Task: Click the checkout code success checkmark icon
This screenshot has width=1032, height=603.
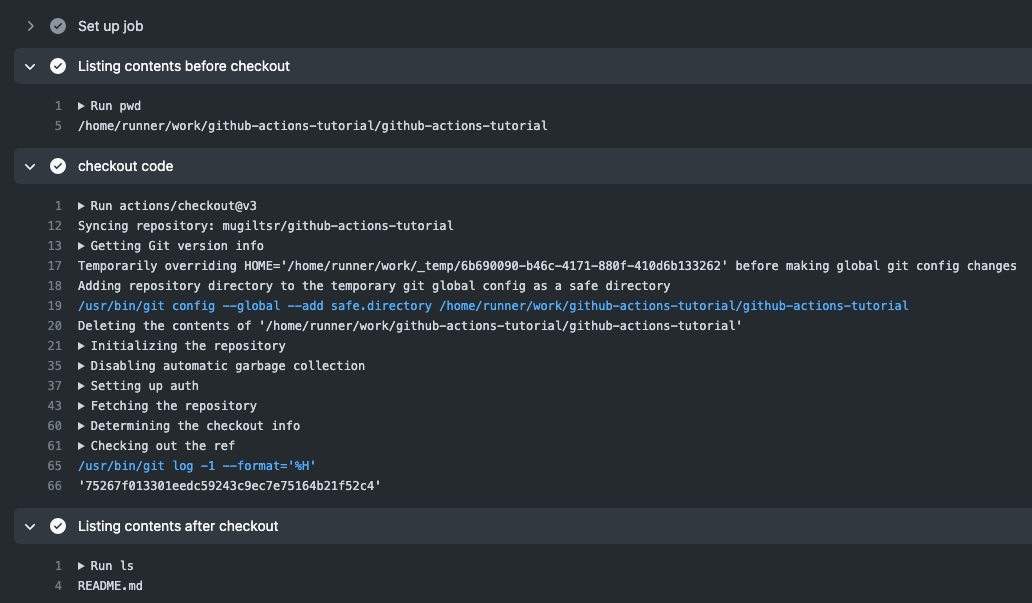Action: (58, 166)
